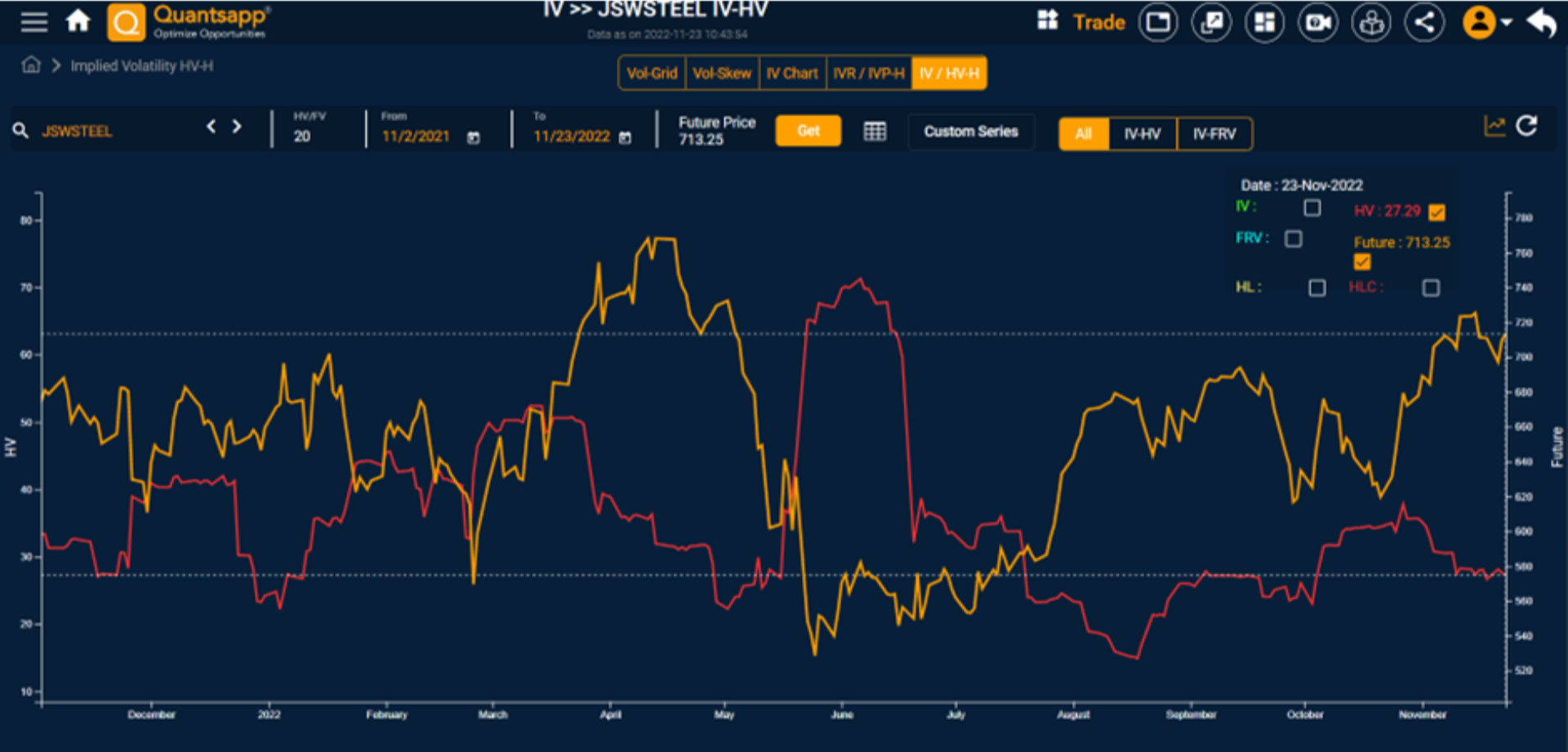
Task: Switch to the Vol-Skew tab
Action: pos(722,73)
